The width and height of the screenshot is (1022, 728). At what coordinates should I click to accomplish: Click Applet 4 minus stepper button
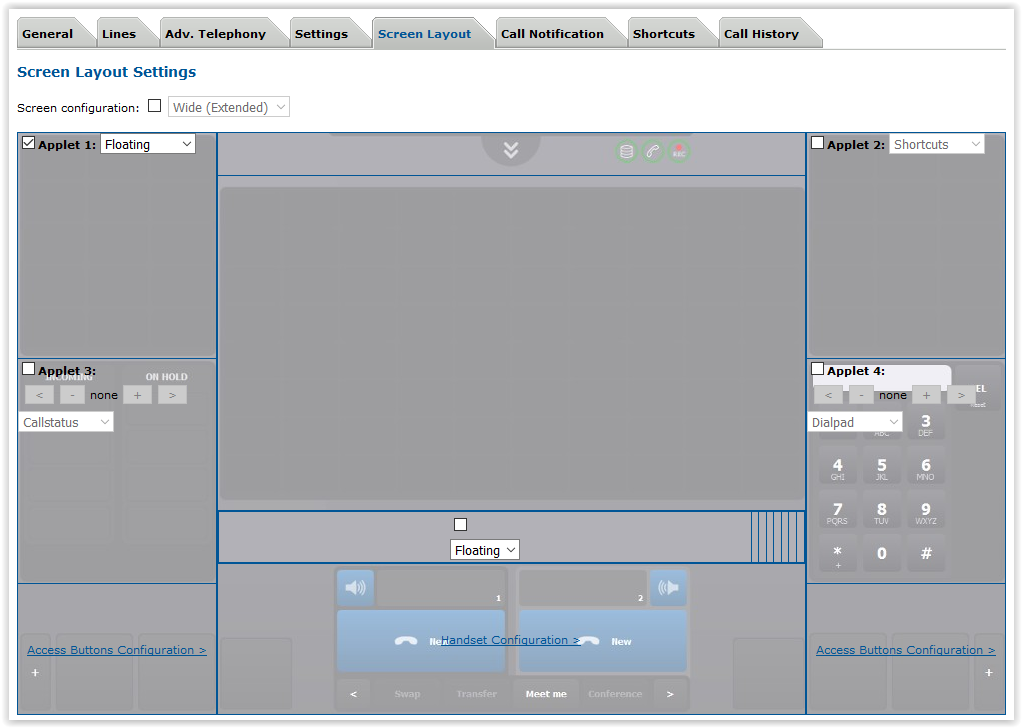(861, 395)
